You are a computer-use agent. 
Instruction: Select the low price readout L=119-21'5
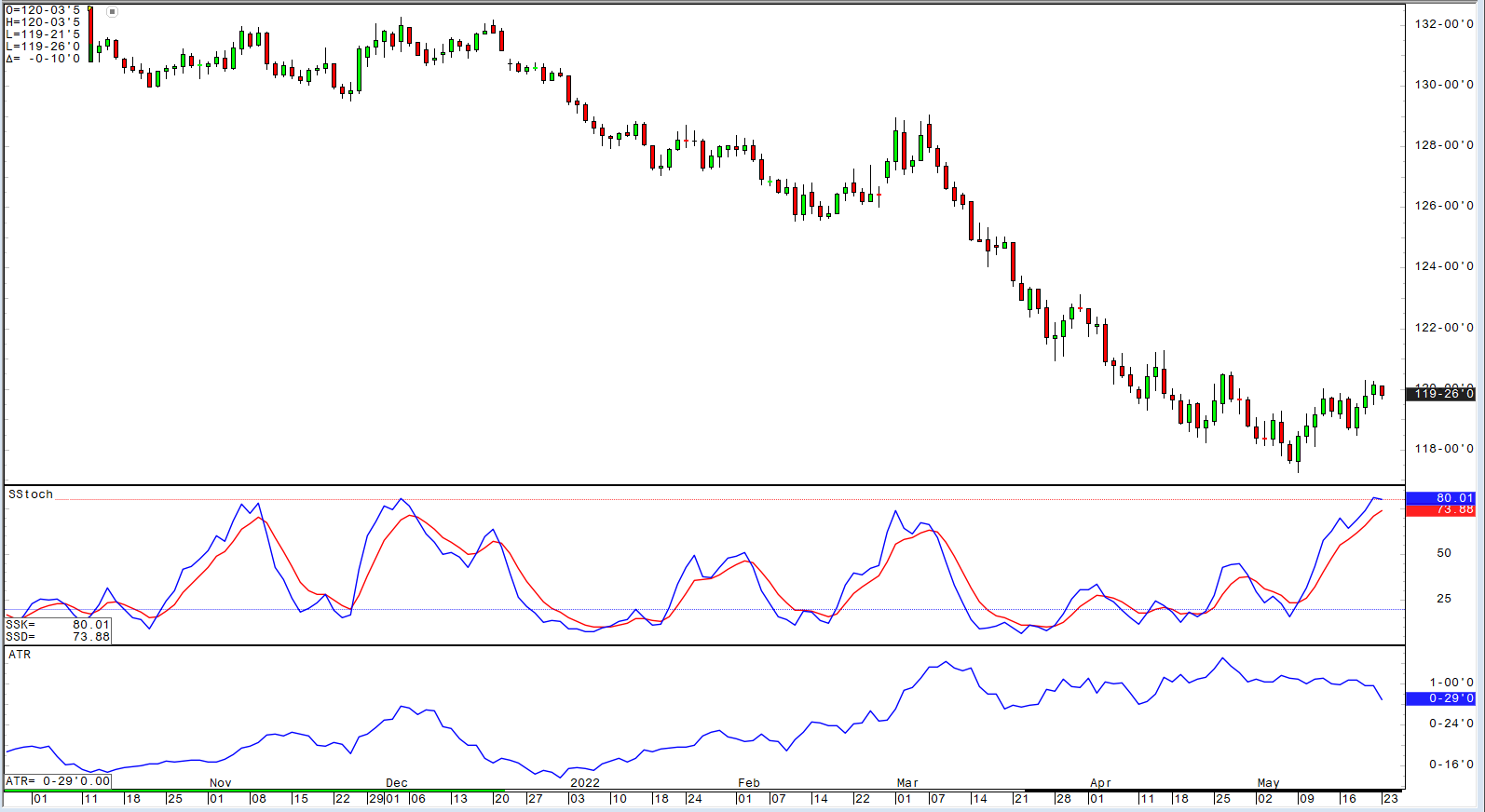point(43,34)
